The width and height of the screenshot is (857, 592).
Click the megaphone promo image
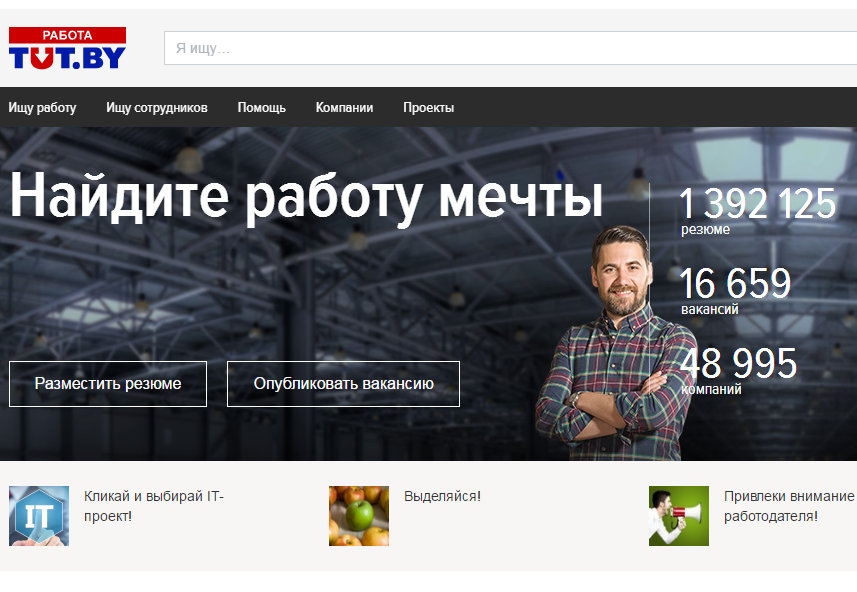pyautogui.click(x=678, y=516)
